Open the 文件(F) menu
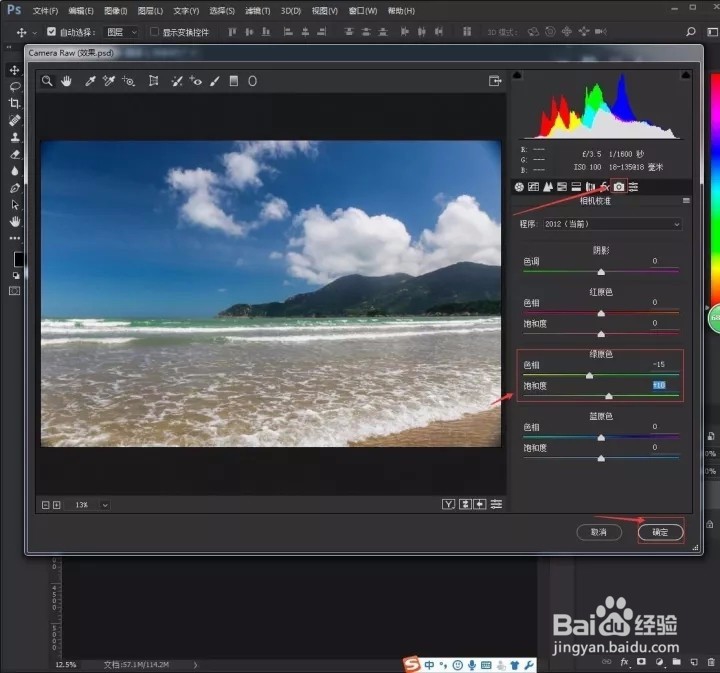This screenshot has height=673, width=720. 45,11
